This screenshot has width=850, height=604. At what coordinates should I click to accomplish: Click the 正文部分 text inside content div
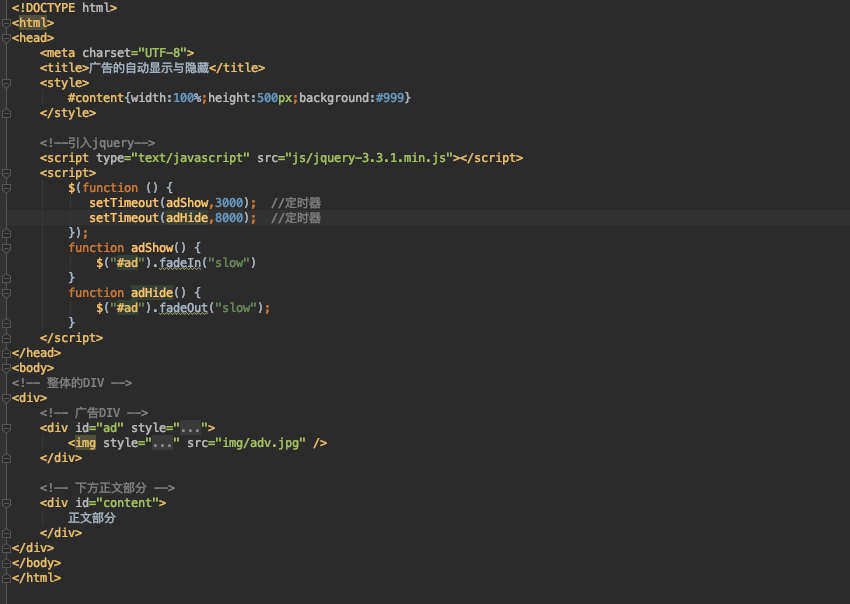92,518
